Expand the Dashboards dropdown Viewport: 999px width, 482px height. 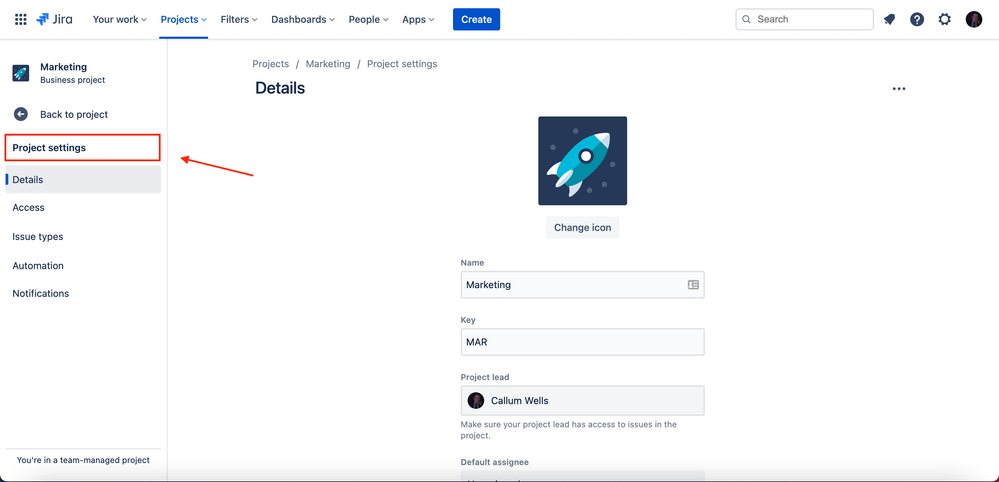tap(303, 19)
